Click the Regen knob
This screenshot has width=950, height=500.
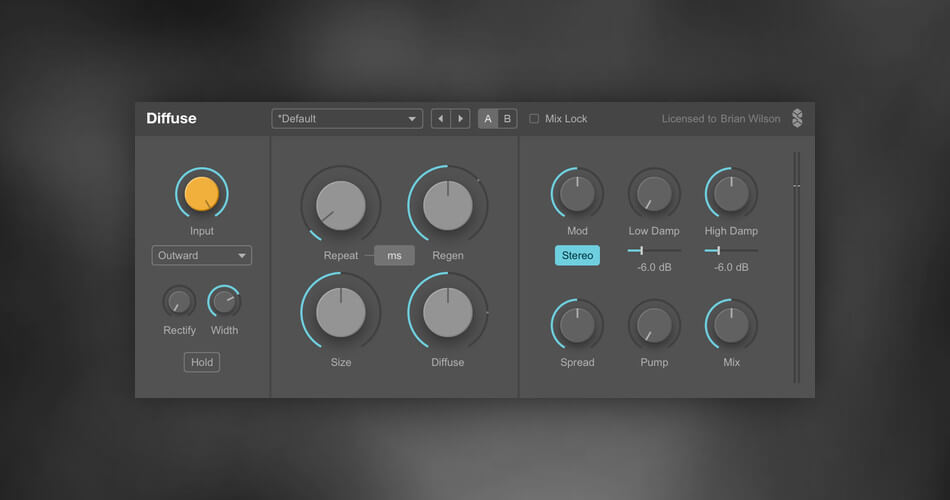click(447, 205)
